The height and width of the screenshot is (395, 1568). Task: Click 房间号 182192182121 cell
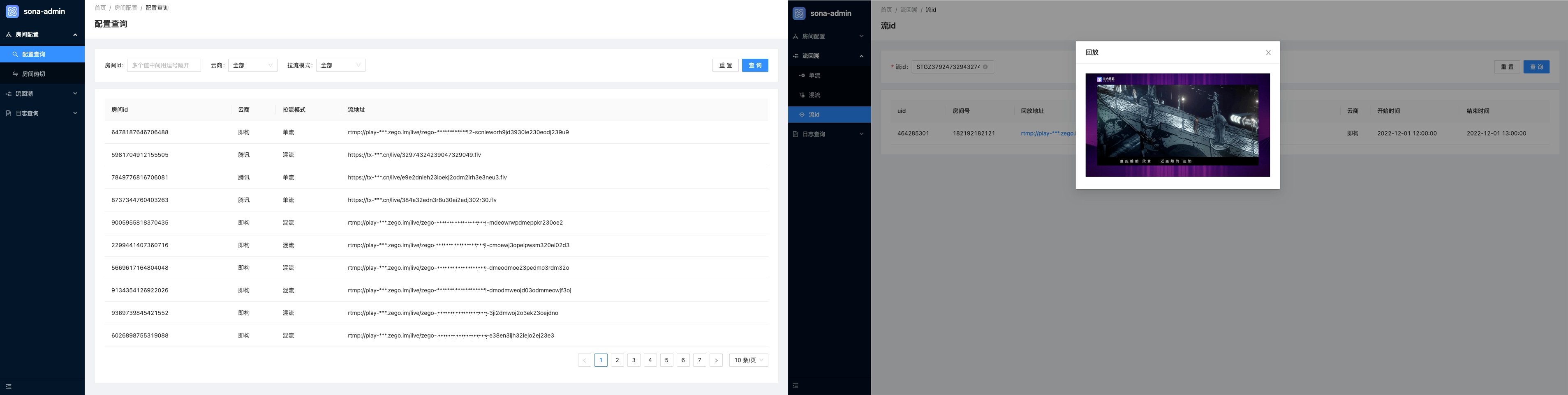pyautogui.click(x=974, y=134)
